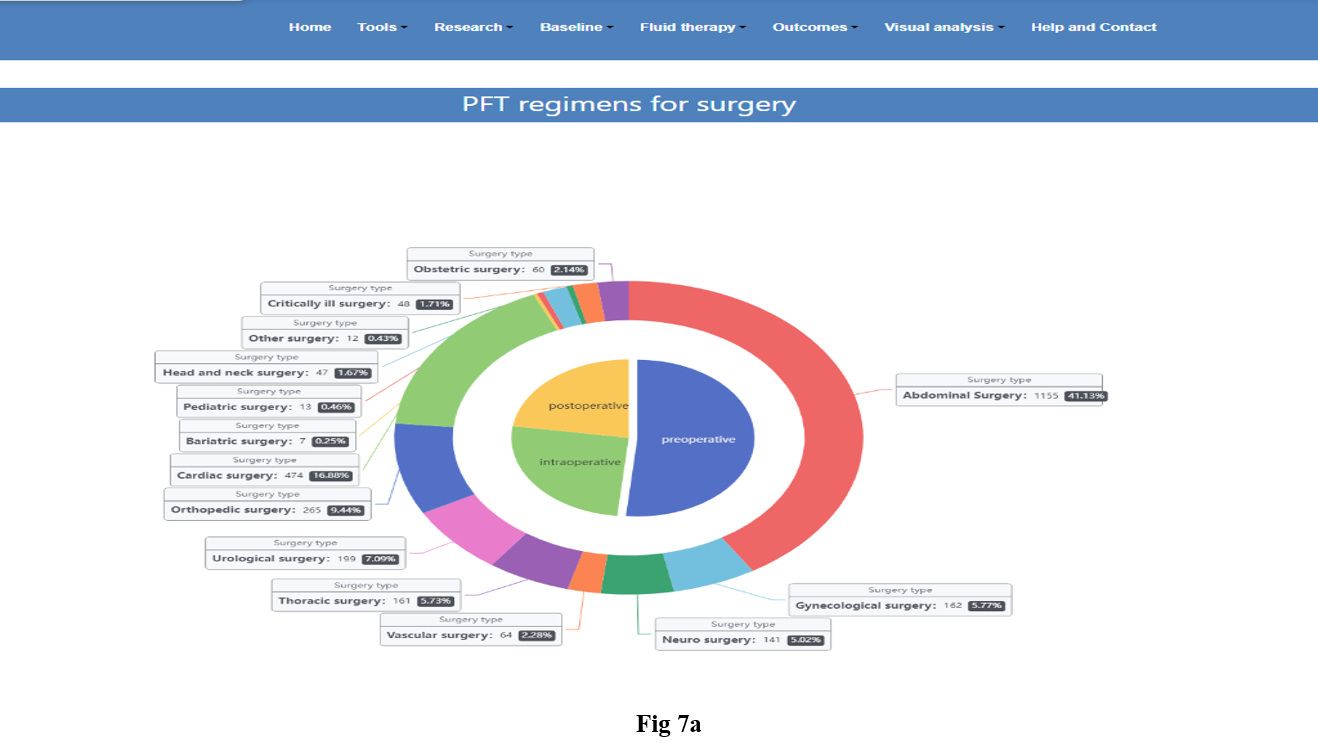This screenshot has width=1318, height=753.
Task: Click the Orthopedic surgery label
Action: pos(267,504)
